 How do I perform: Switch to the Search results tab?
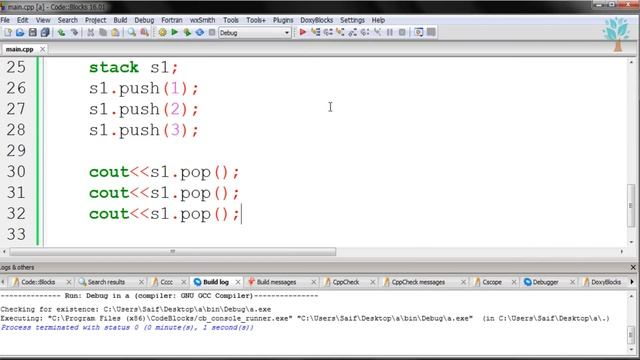106,282
